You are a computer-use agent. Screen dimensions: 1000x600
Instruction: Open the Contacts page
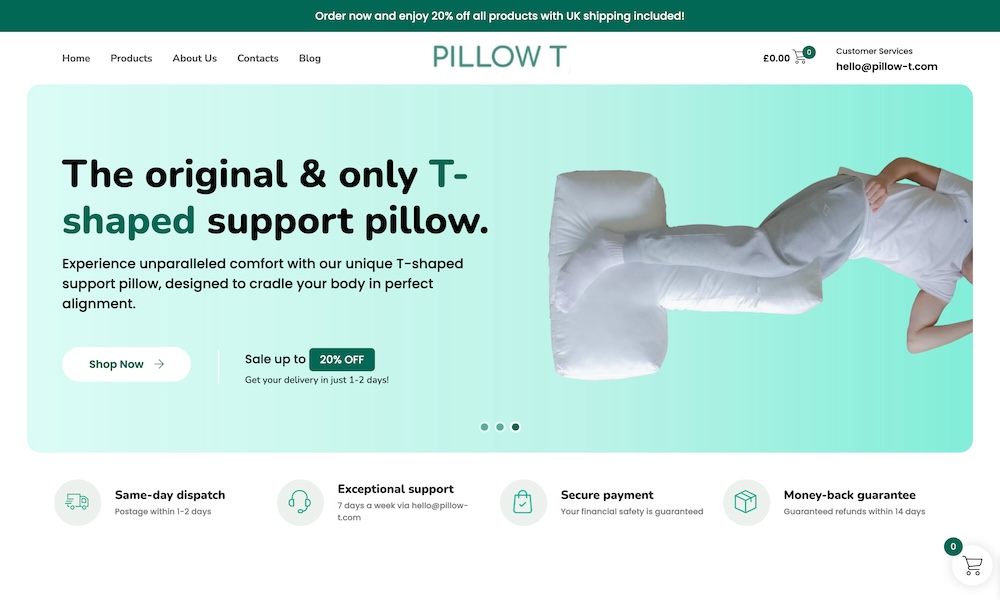[258, 58]
